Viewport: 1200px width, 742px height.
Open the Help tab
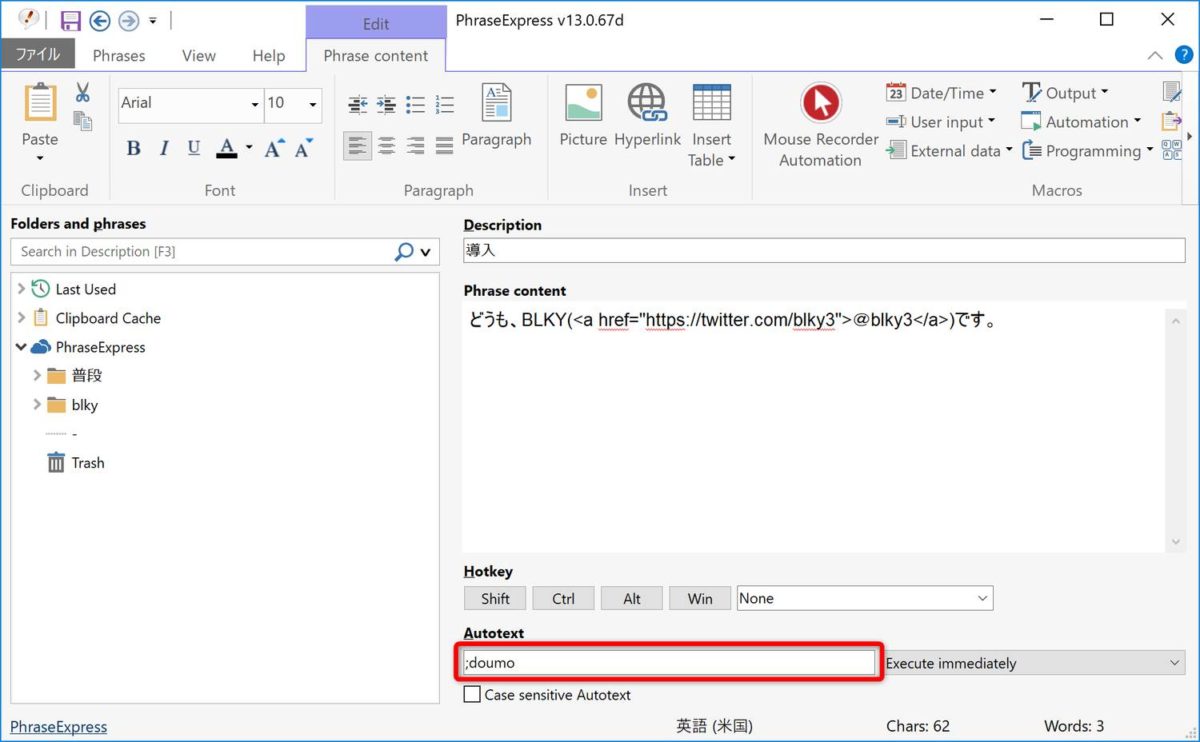[268, 56]
